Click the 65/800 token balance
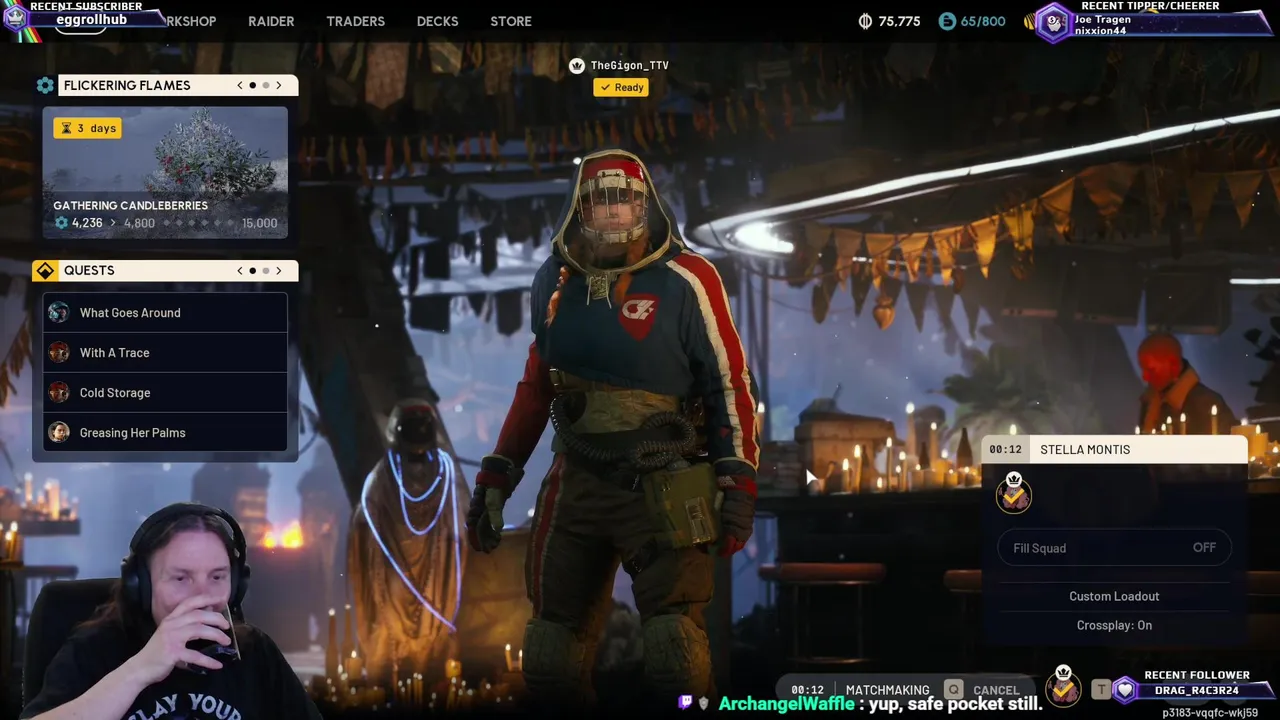Screen dimensions: 1280x720 click(982, 21)
